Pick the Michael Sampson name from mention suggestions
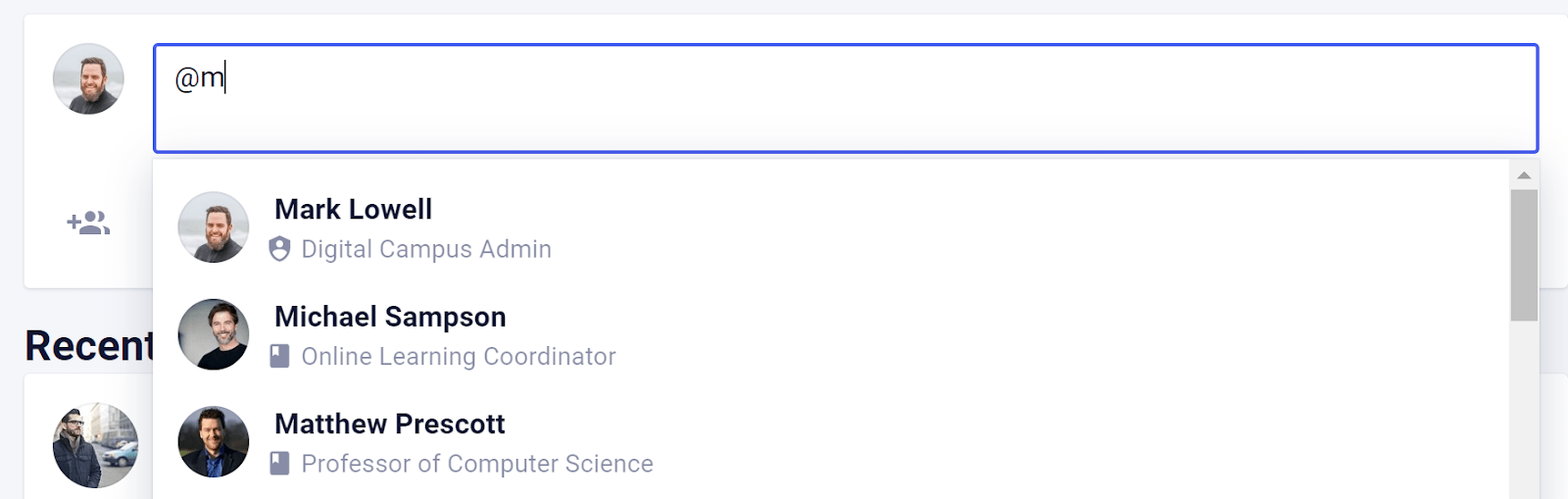Viewport: 1568px width, 499px height. tap(390, 317)
